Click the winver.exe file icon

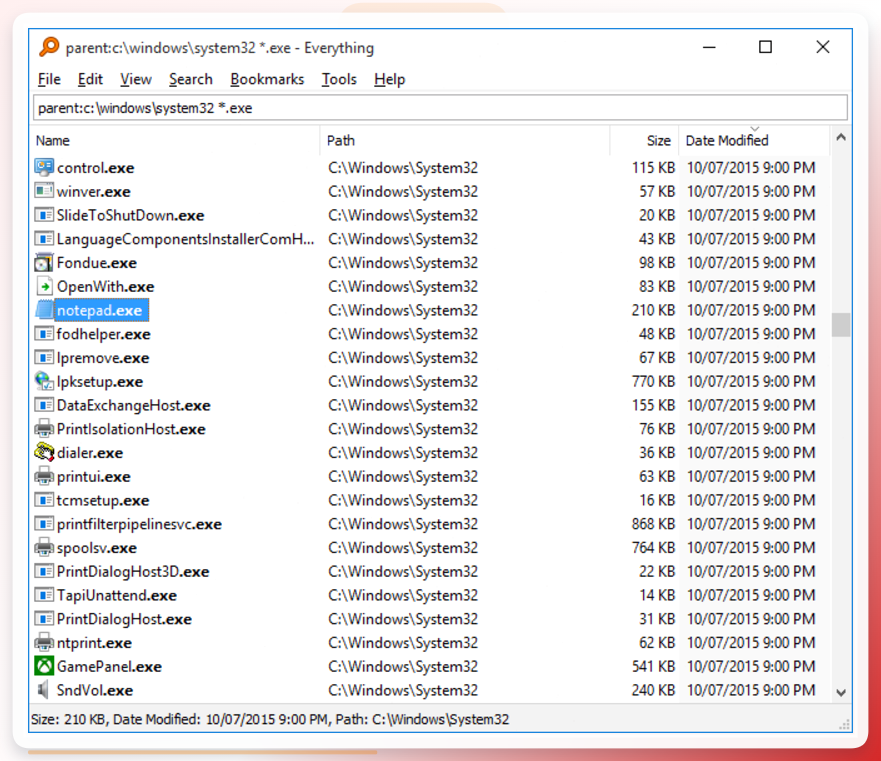click(x=44, y=191)
